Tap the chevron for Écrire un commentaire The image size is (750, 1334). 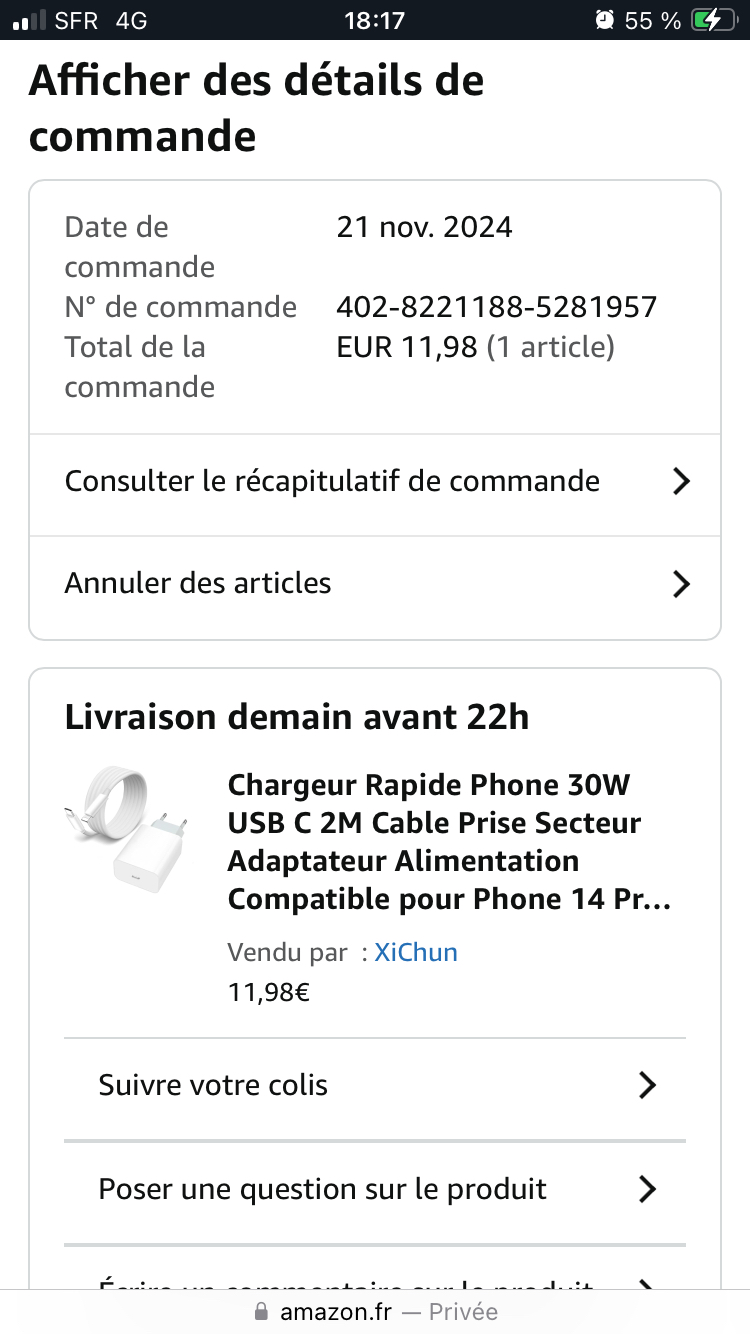(647, 1284)
